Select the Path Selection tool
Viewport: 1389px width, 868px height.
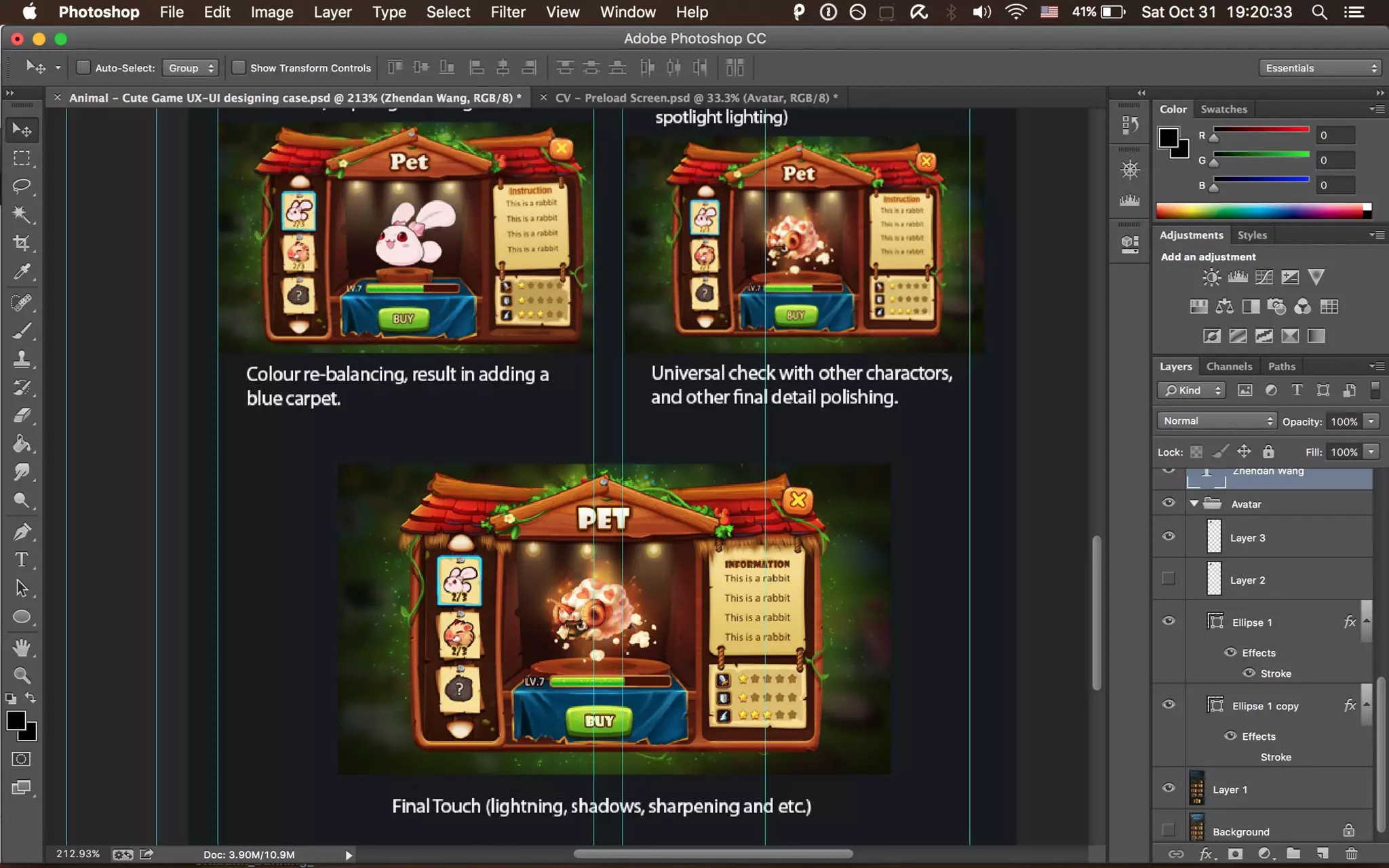[x=22, y=588]
